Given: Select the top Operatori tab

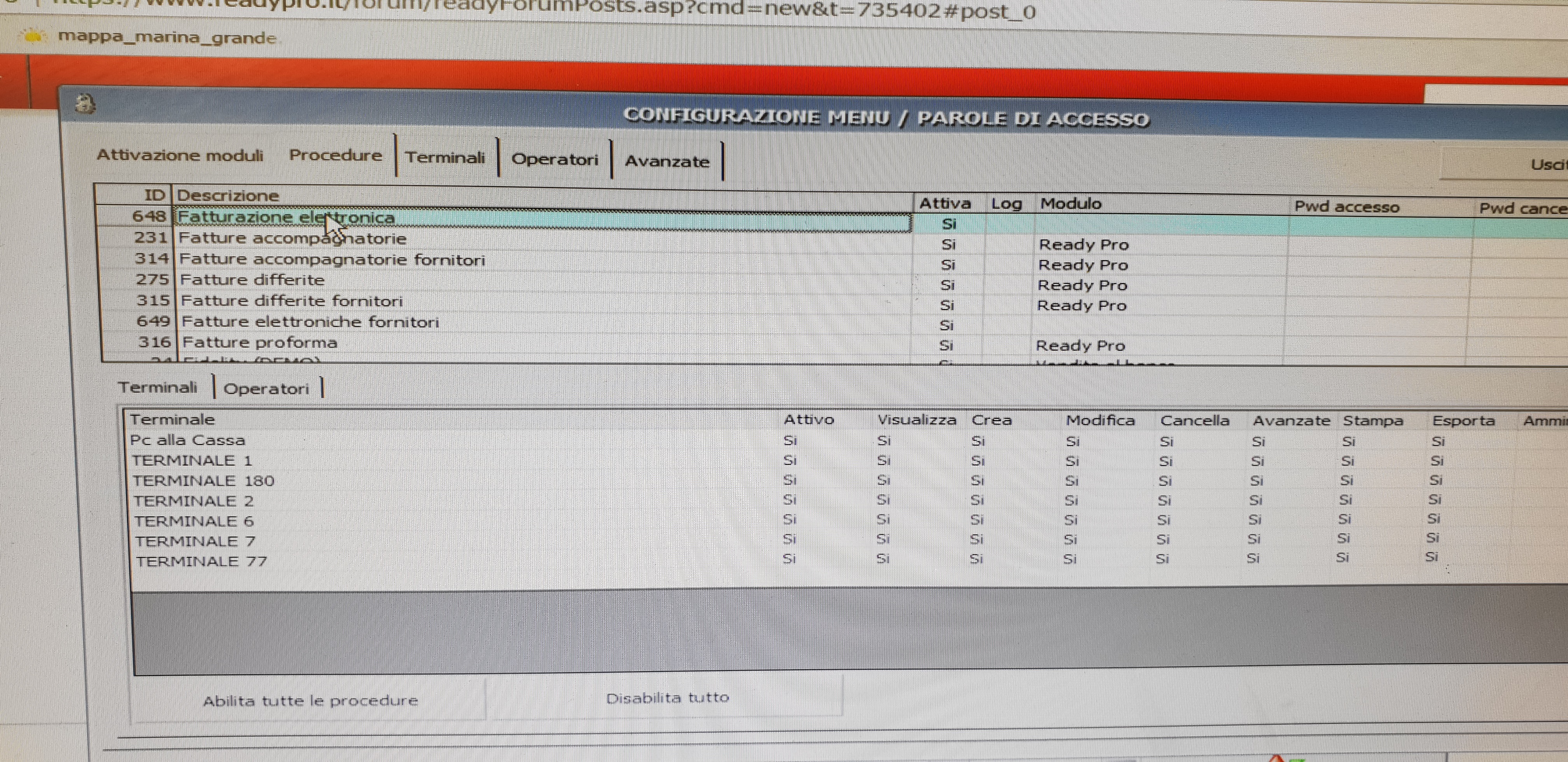Looking at the screenshot, I should click(555, 159).
